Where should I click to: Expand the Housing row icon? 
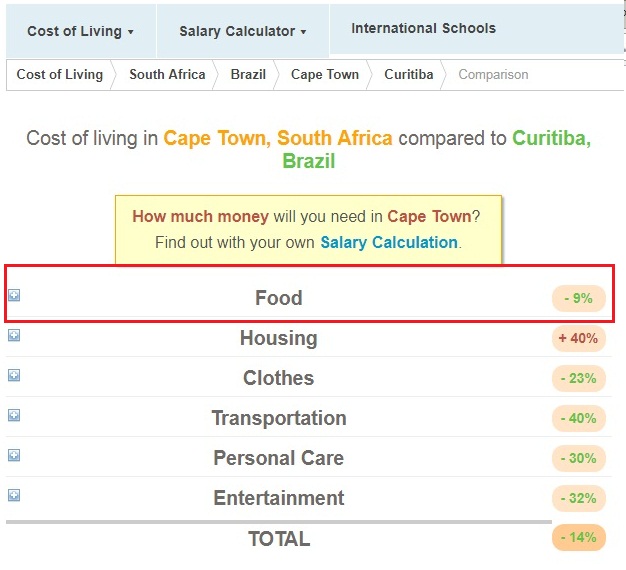14,335
